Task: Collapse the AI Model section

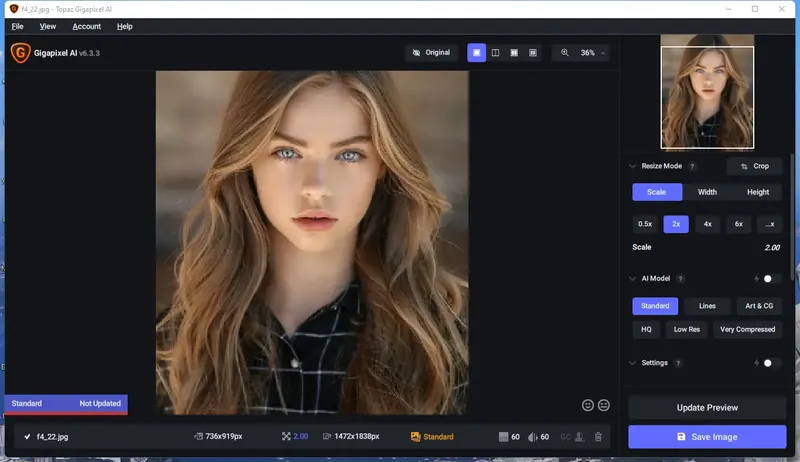Action: coord(633,278)
